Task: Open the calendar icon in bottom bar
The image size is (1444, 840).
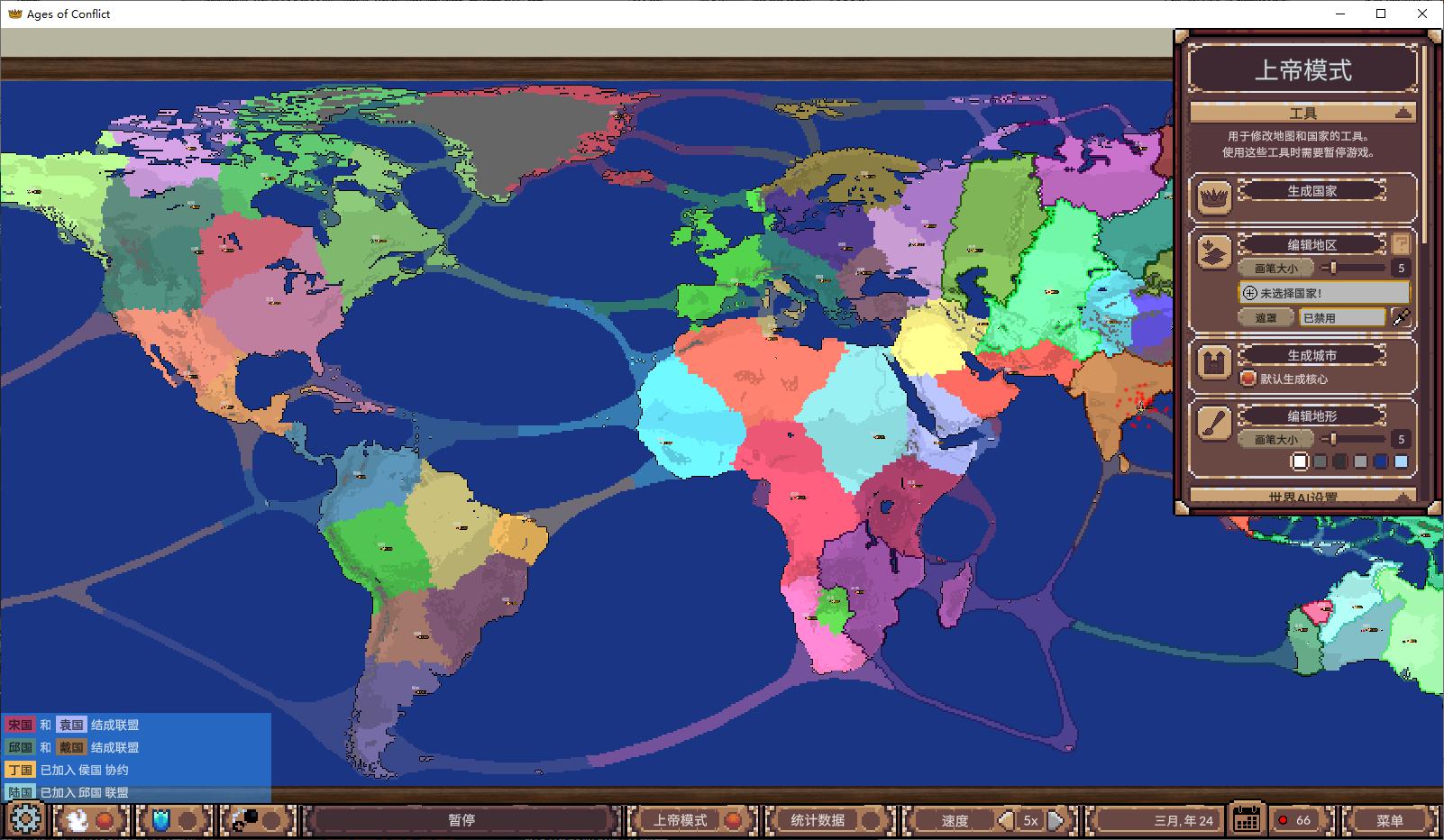Action: 1247,820
